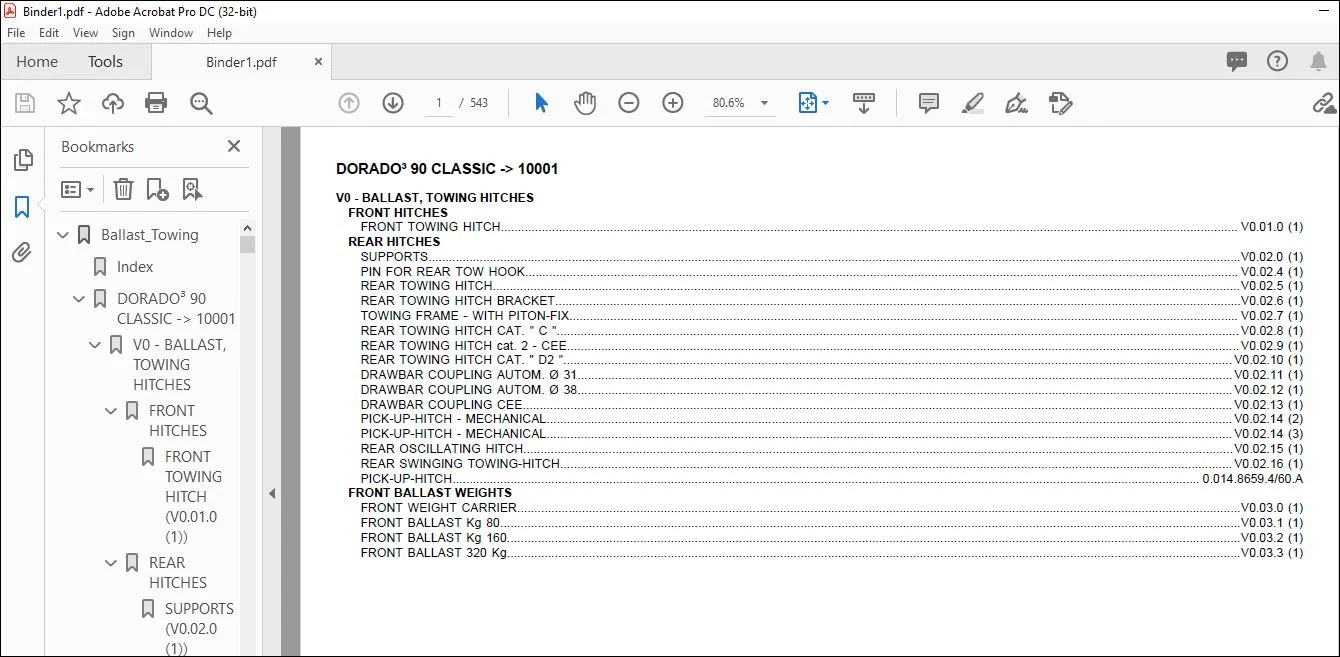Click the scrolling mode keyboard icon
The image size is (1340, 657).
coord(864,103)
